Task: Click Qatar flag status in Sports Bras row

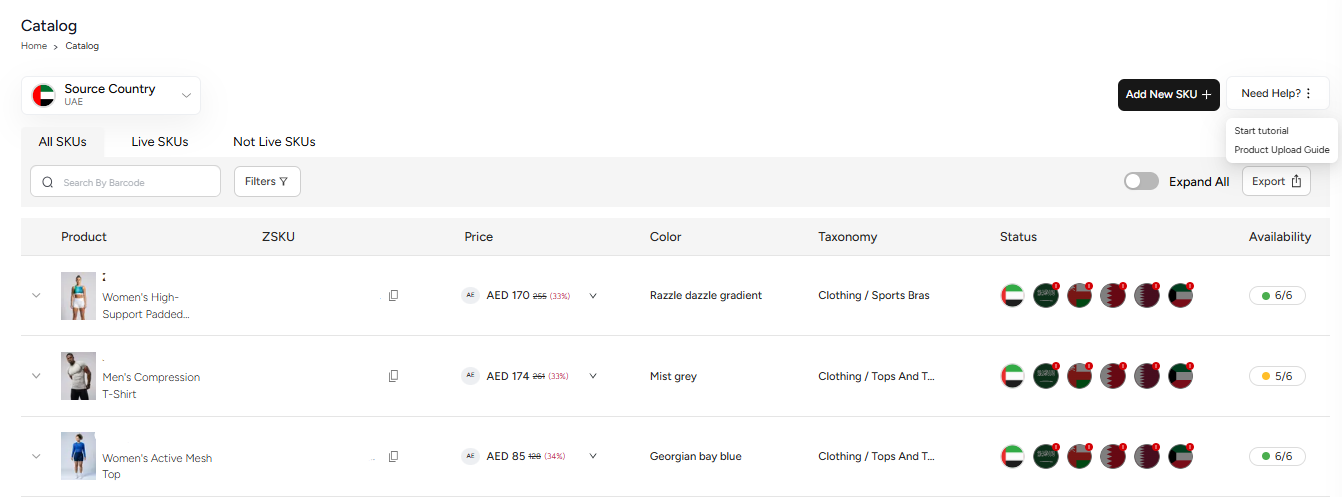Action: tap(1146, 295)
